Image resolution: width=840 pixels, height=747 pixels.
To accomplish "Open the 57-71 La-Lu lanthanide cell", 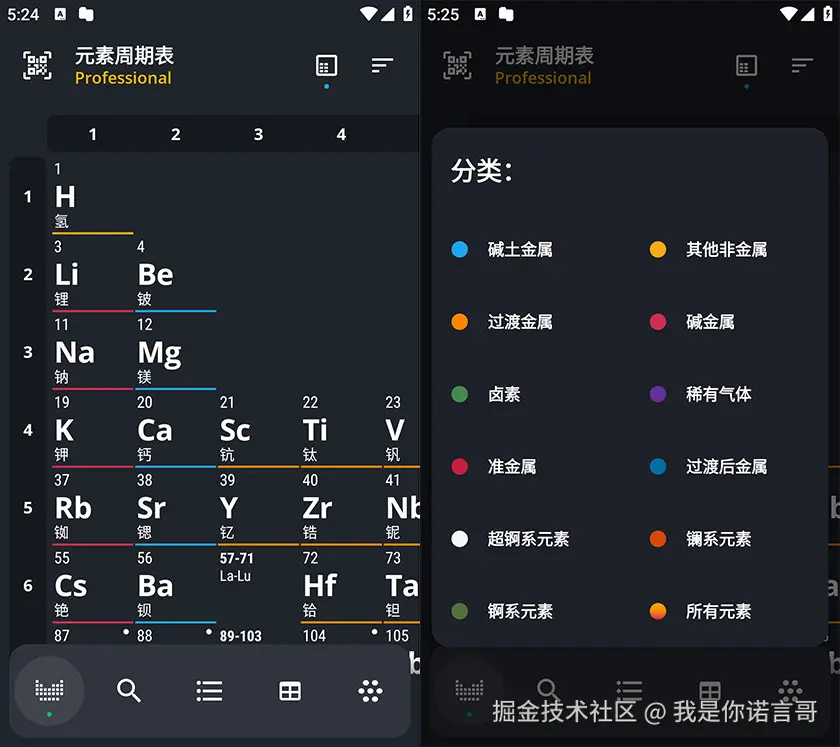I will 258,586.
